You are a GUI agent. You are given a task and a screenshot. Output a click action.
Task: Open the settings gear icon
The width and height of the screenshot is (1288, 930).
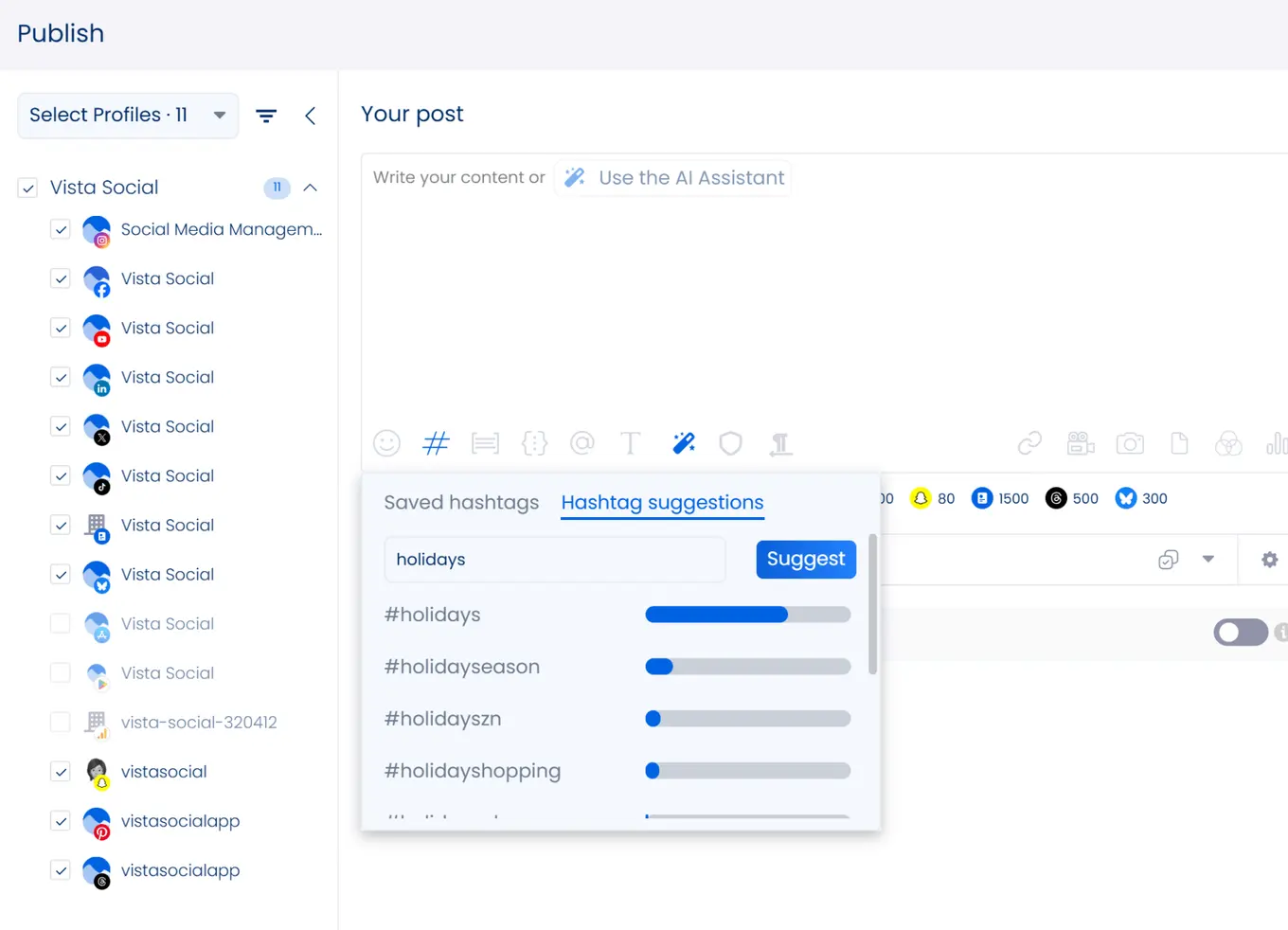[x=1269, y=560]
